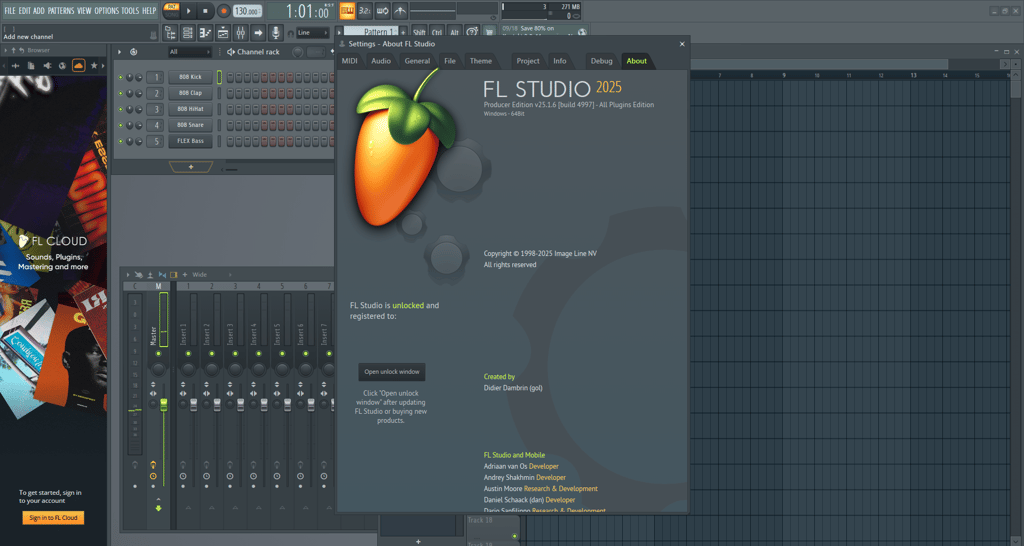This screenshot has width=1024, height=546.
Task: Select the FL Cloud browser tab icon
Action: click(78, 65)
